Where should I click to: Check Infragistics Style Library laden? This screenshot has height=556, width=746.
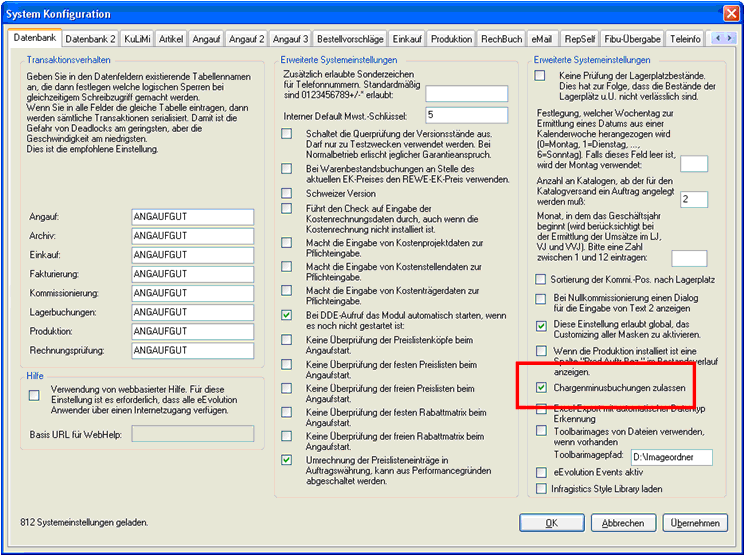pyautogui.click(x=541, y=489)
